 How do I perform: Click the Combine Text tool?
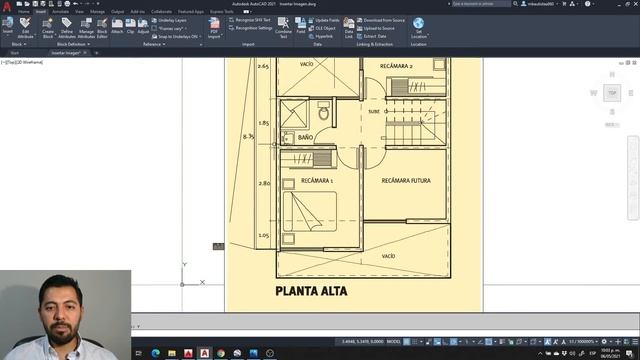[x=283, y=28]
